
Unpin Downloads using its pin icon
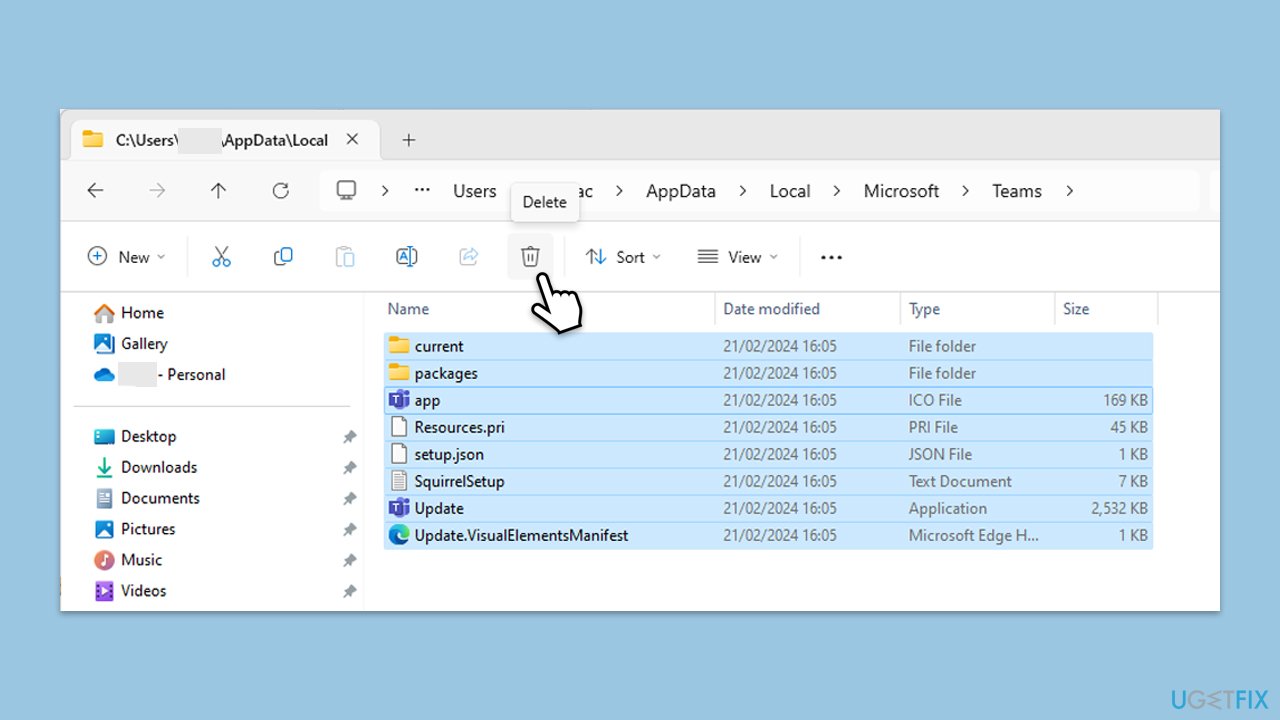tap(349, 468)
